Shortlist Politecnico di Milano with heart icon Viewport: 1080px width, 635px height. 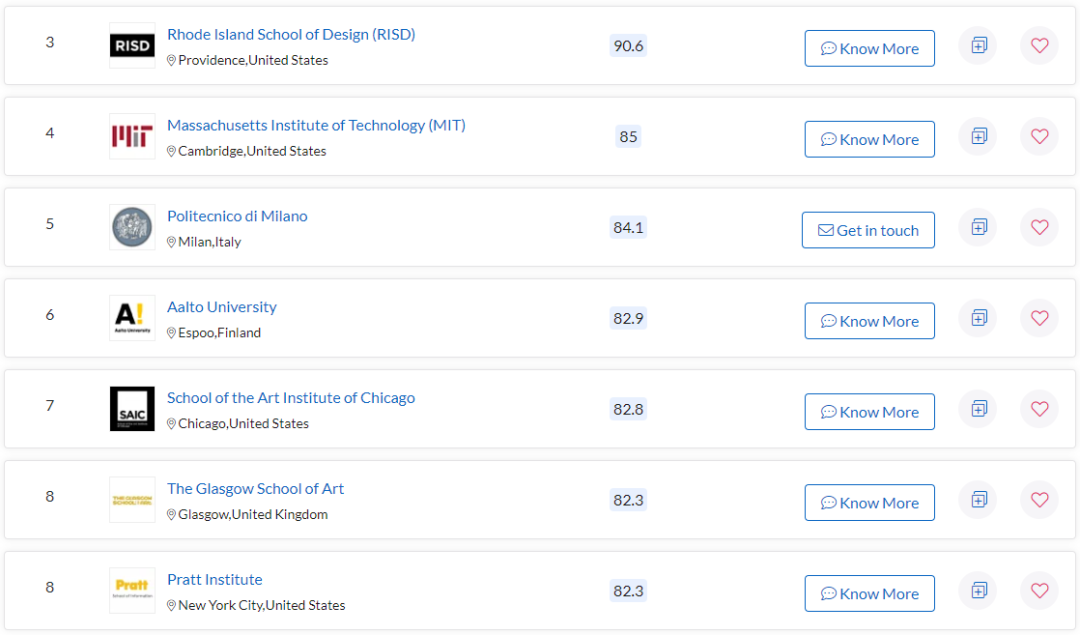click(1039, 227)
